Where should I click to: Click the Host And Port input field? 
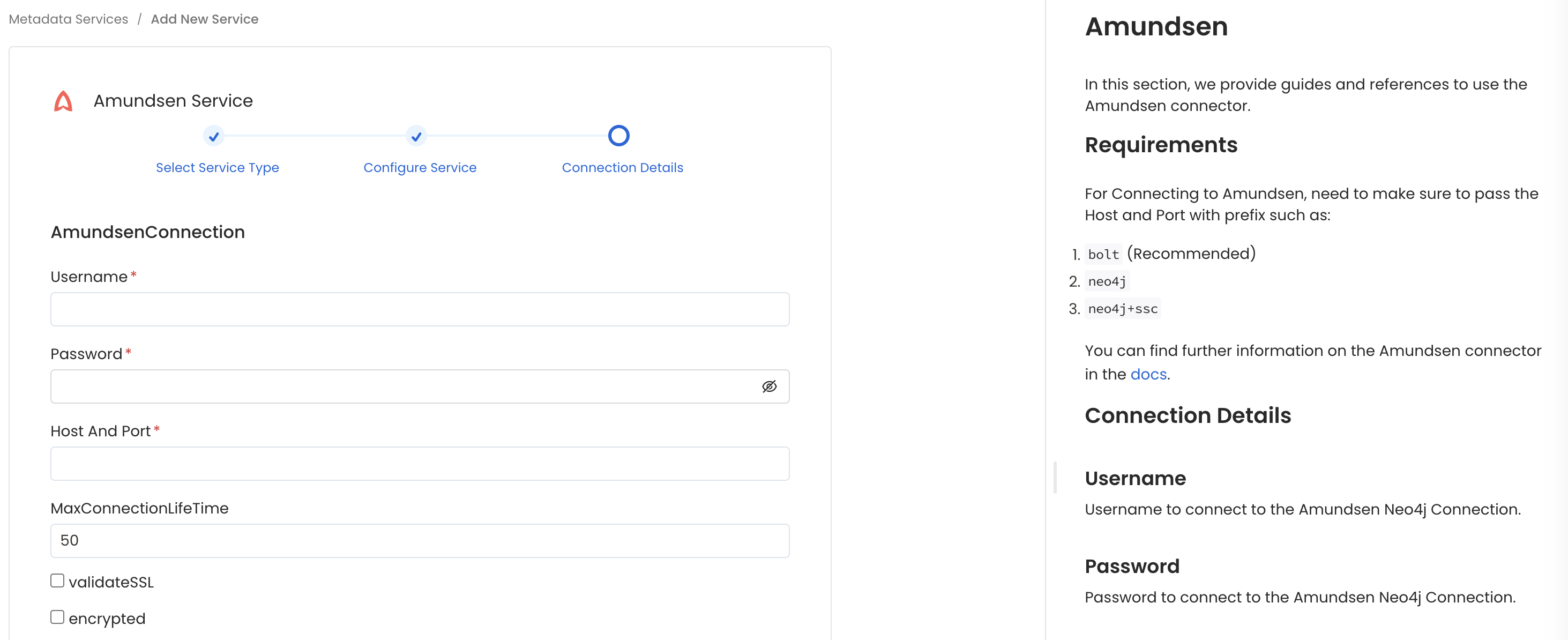pyautogui.click(x=420, y=464)
